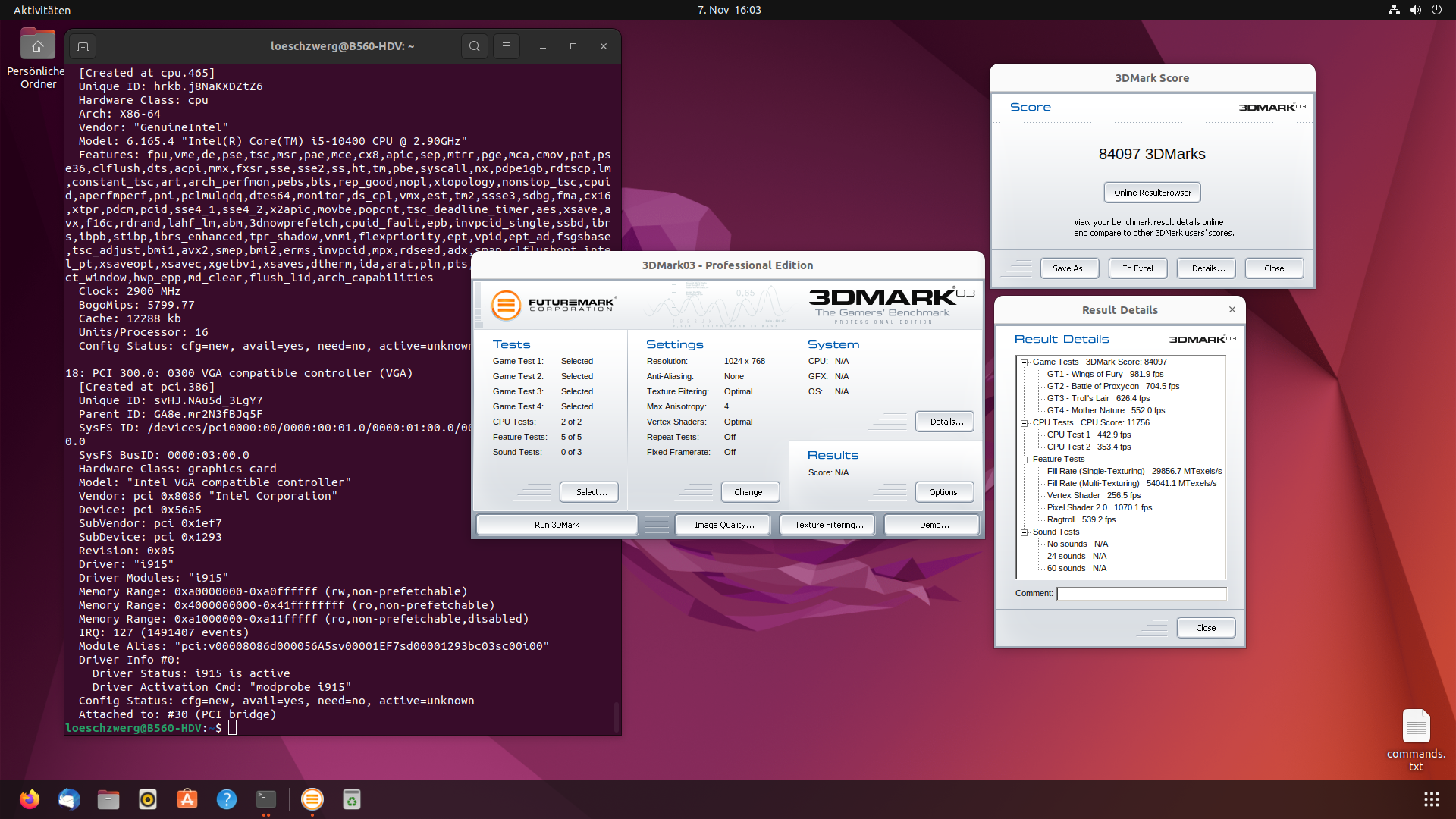Open the Aktivitäten overview

(x=42, y=10)
